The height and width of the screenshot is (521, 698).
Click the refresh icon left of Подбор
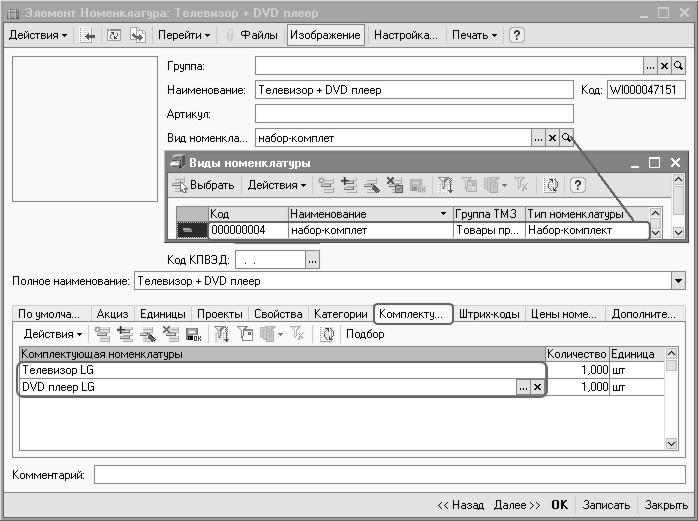click(327, 334)
